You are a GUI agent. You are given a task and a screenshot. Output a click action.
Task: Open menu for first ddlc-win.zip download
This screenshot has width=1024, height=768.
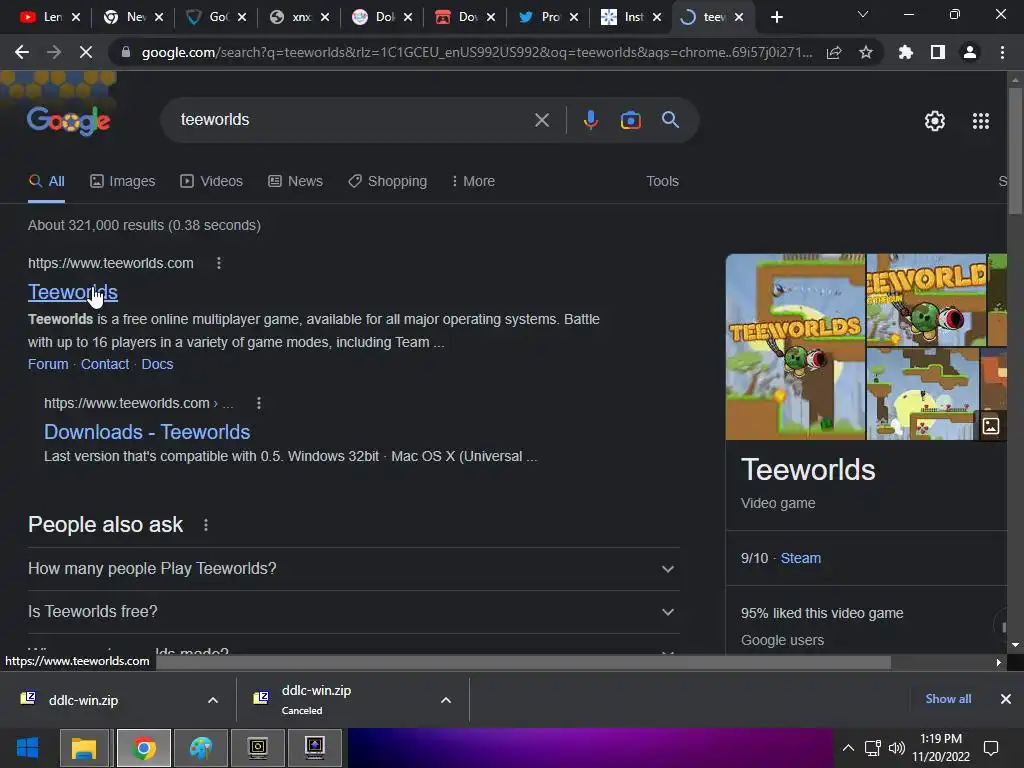213,700
